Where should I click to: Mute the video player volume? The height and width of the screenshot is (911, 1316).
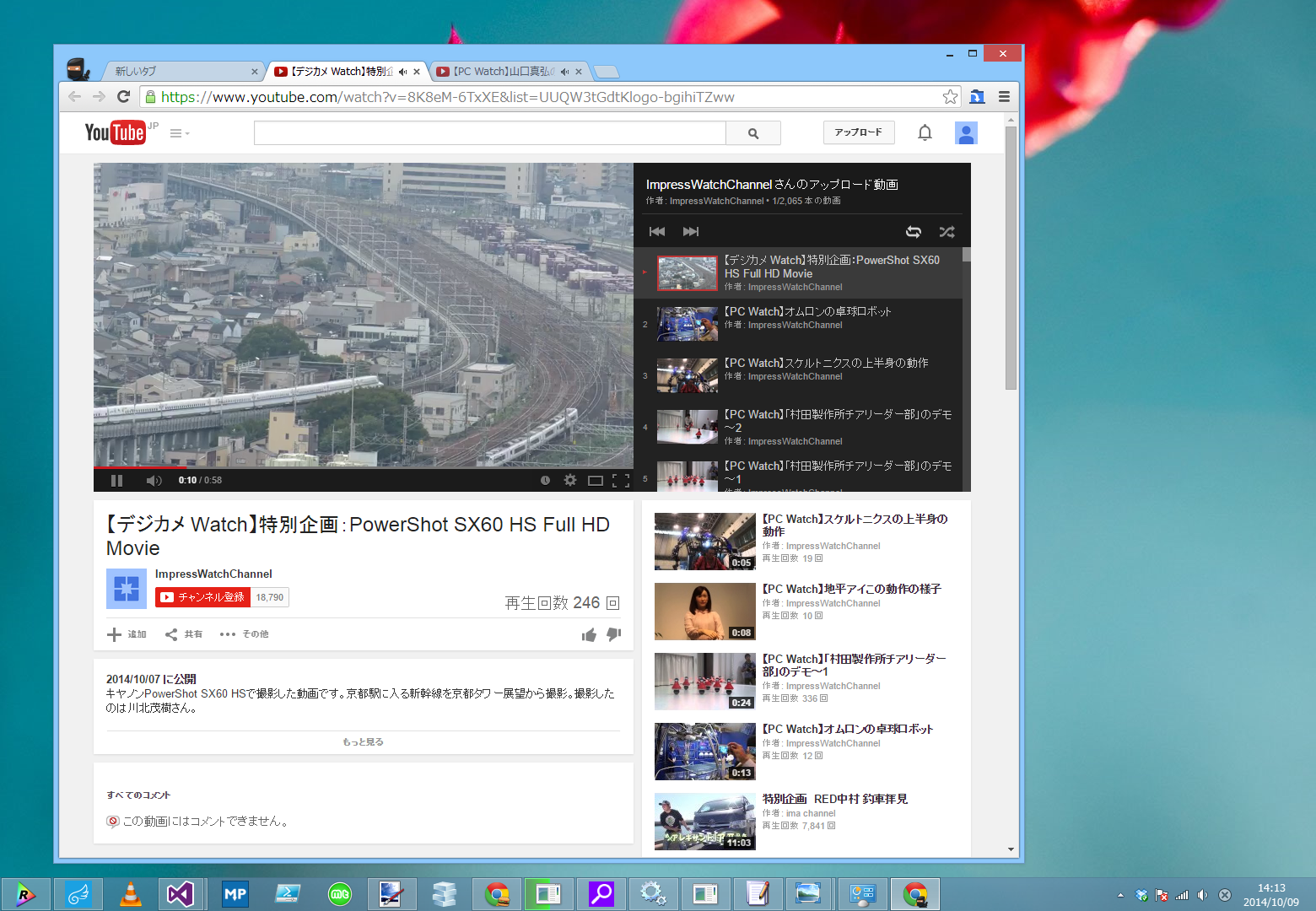click(x=154, y=481)
